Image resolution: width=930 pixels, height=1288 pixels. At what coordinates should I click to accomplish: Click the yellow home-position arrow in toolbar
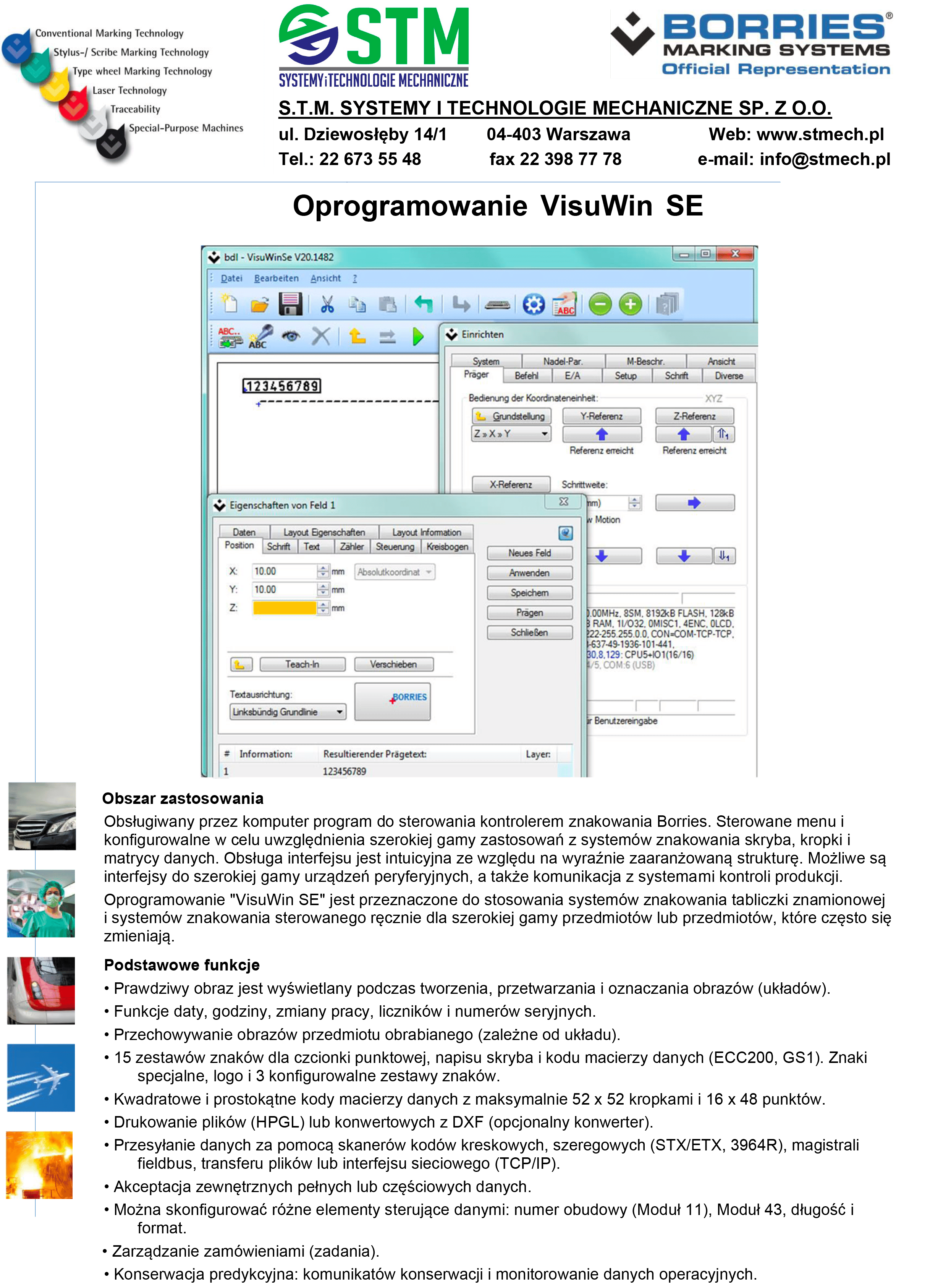[x=357, y=336]
